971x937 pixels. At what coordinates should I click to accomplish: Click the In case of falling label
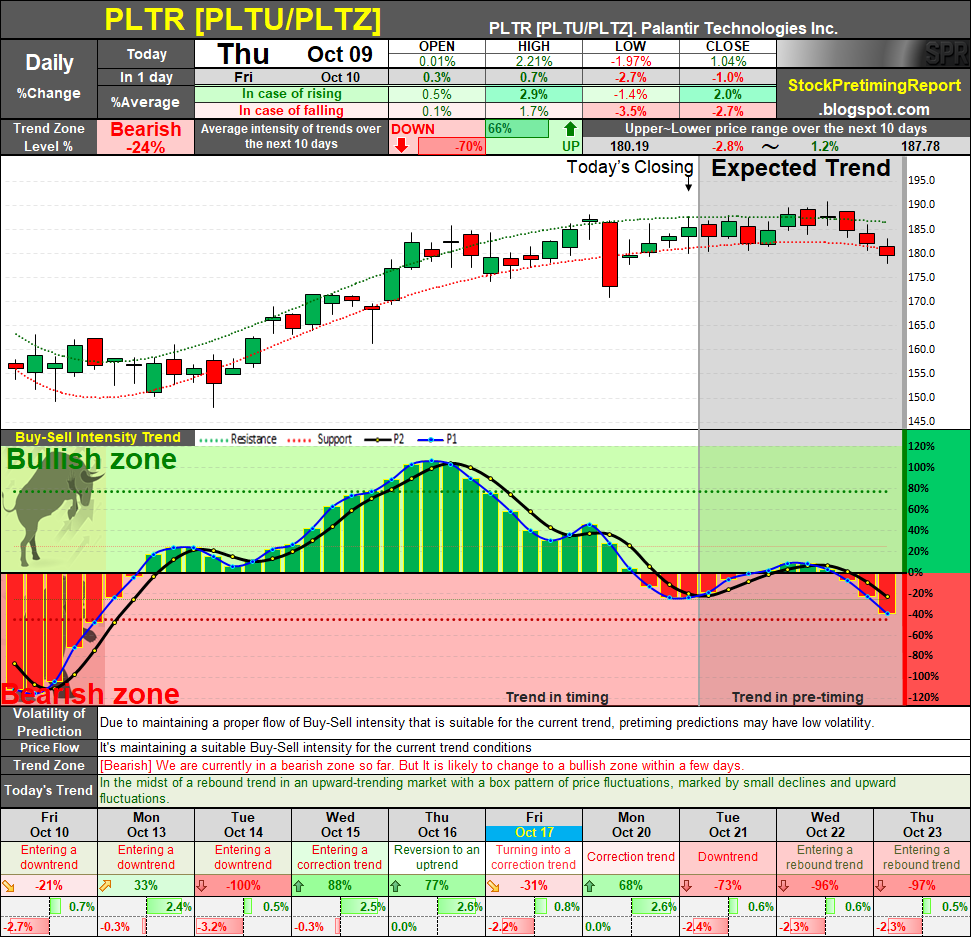coord(292,111)
